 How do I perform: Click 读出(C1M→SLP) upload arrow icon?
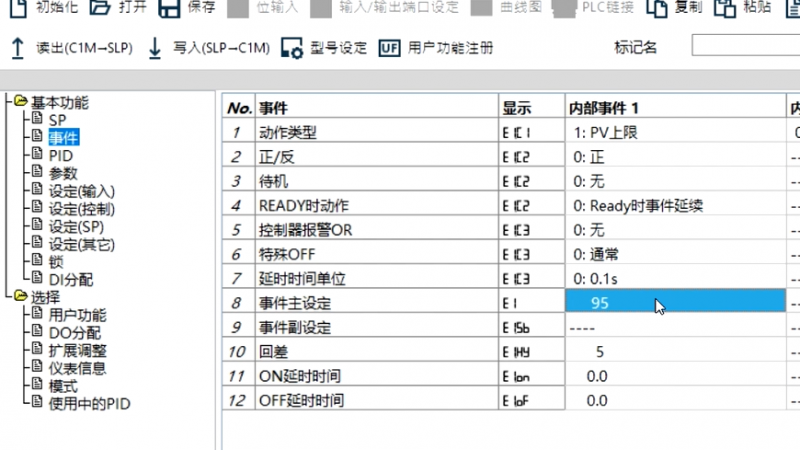pos(17,48)
